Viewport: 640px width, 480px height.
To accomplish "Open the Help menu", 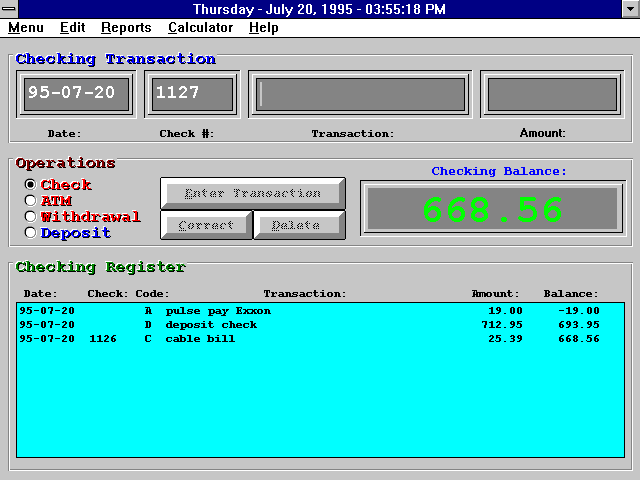I will [x=264, y=28].
